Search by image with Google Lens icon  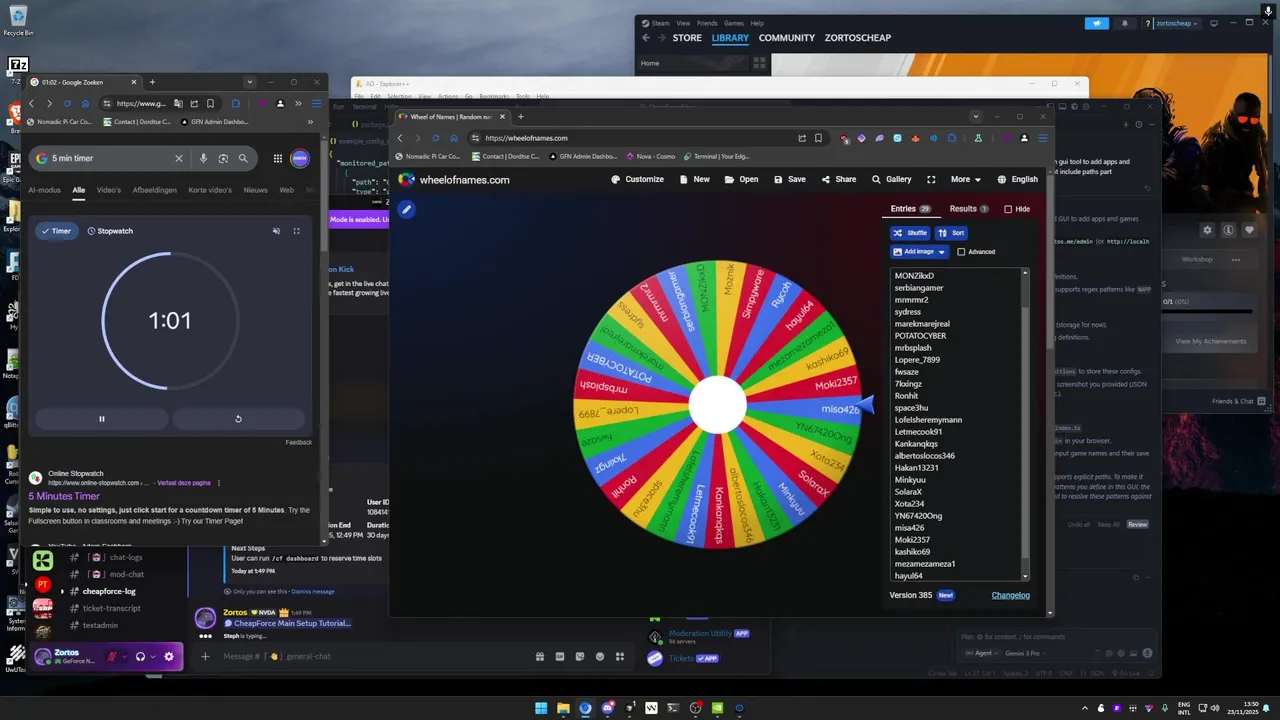pyautogui.click(x=223, y=158)
